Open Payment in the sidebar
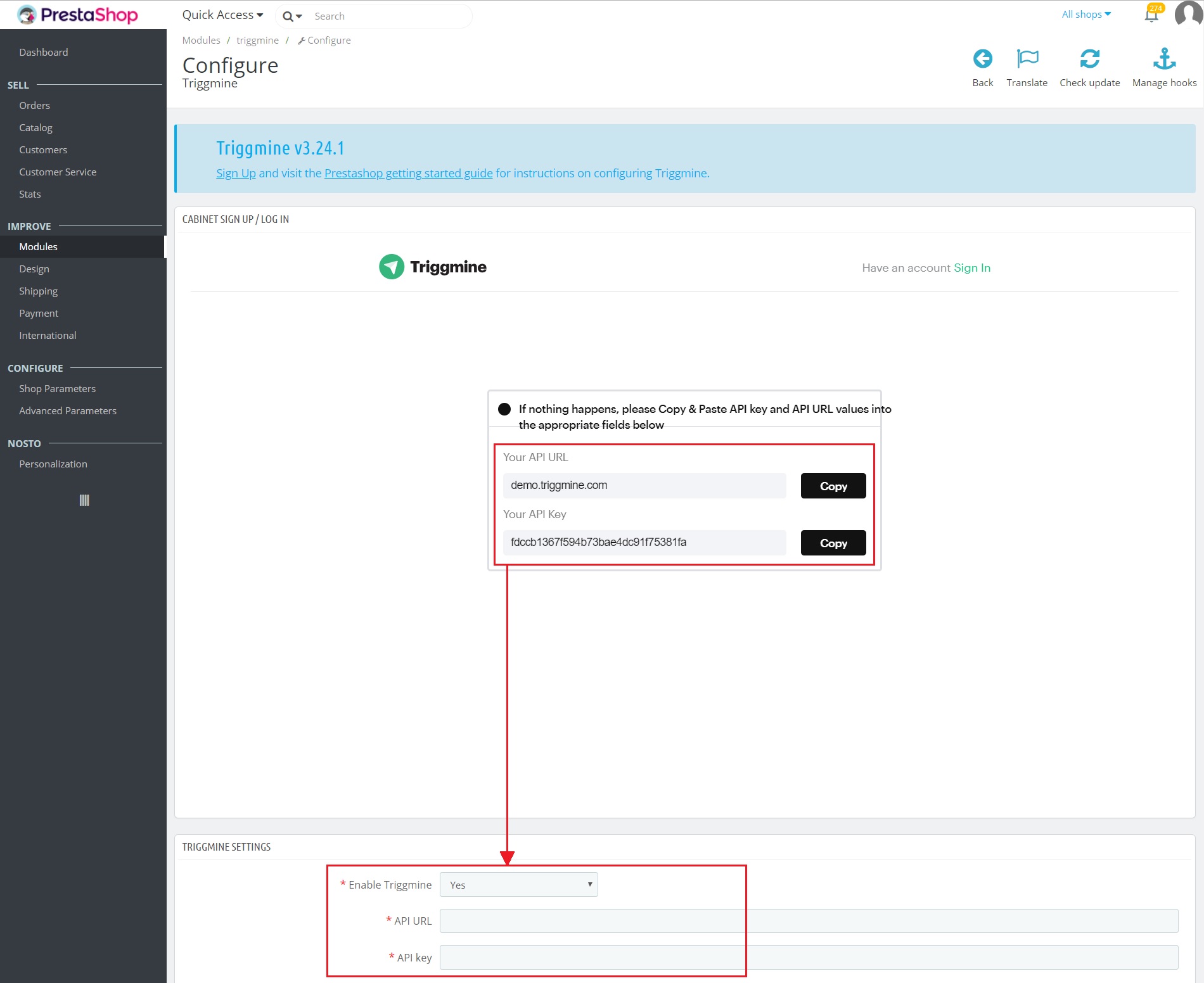This screenshot has height=983, width=1204. 39,313
